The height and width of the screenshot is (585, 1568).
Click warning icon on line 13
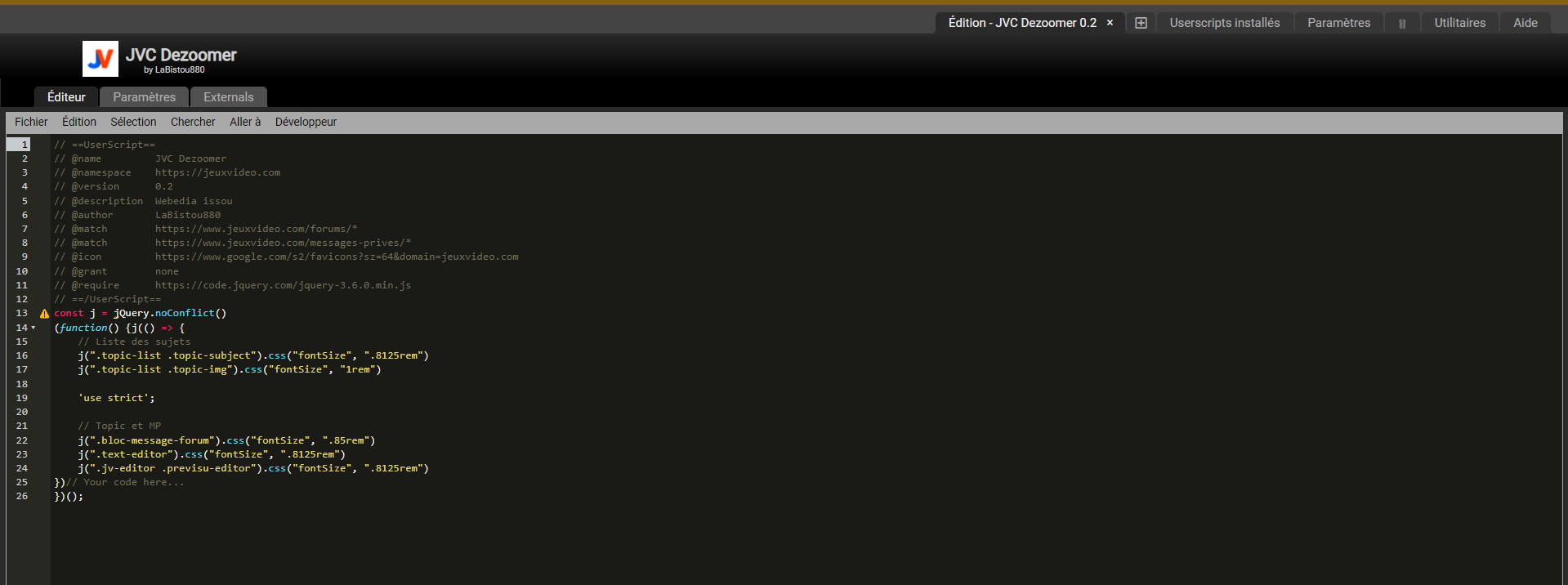tap(44, 314)
